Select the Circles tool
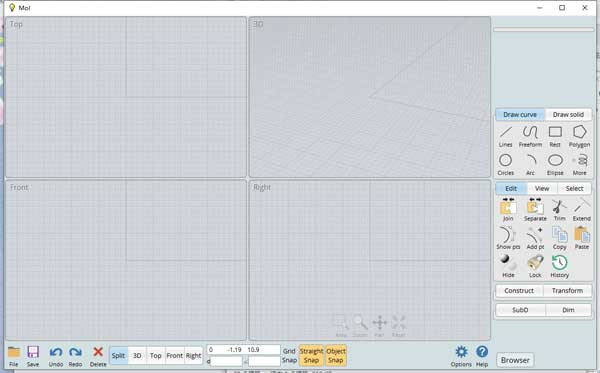 [505, 165]
